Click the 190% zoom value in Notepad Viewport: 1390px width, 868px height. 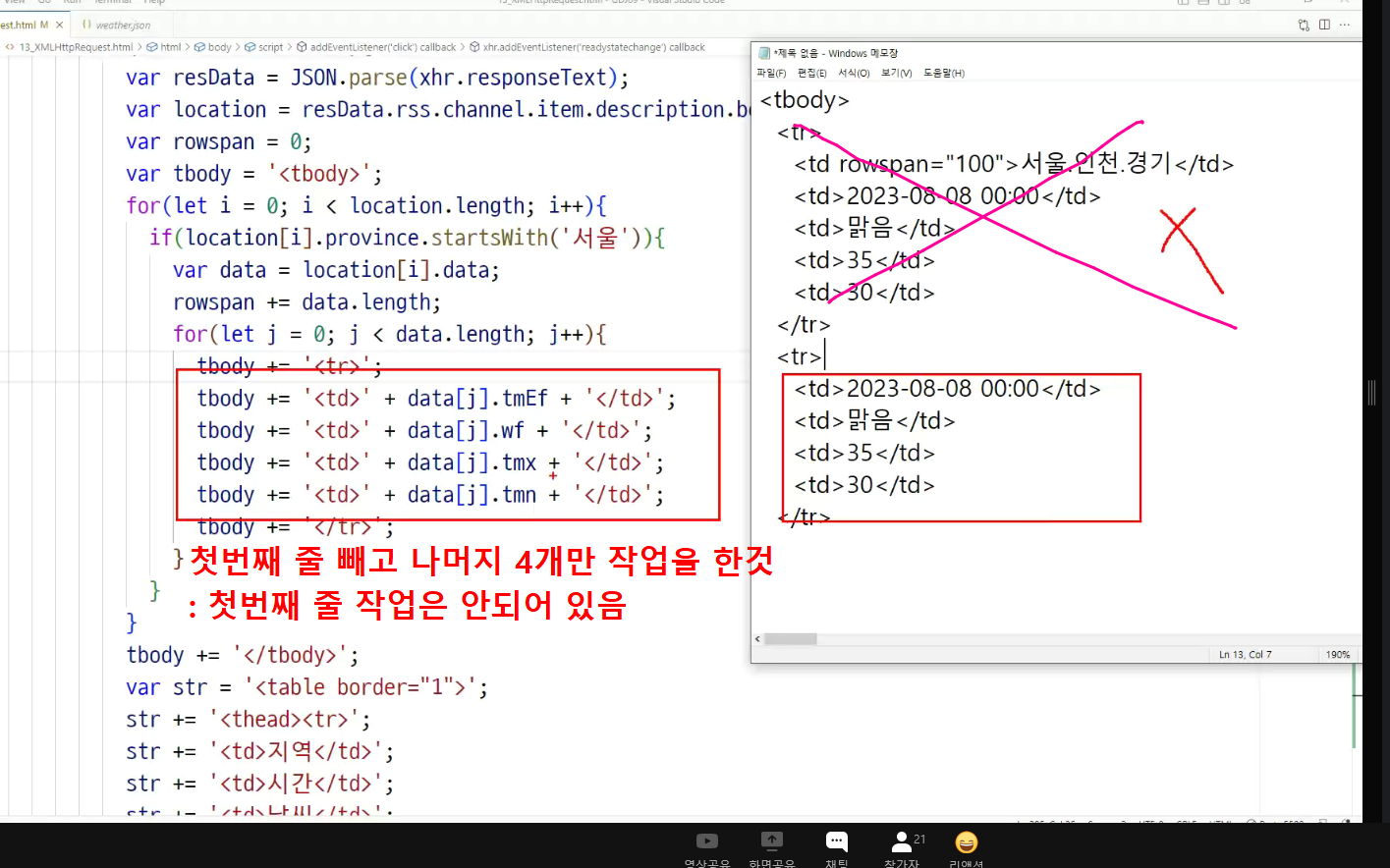(x=1337, y=654)
